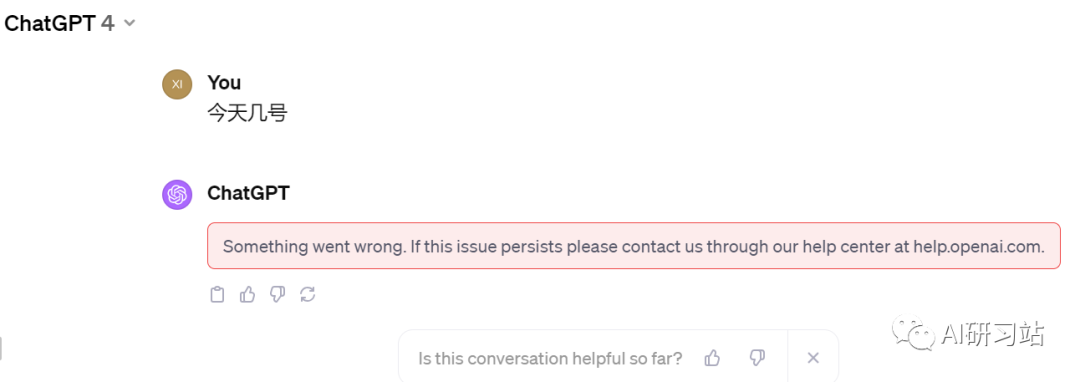The width and height of the screenshot is (1080, 382).
Task: Dismiss the conversation helpful prompt
Action: tap(813, 358)
